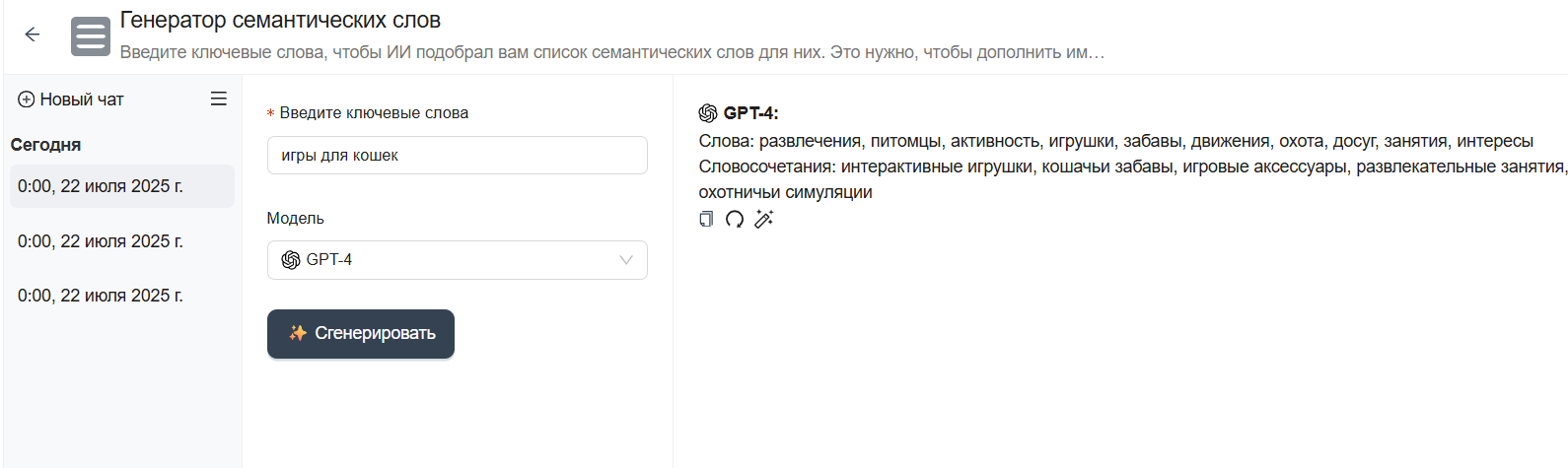
Task: Click the truncated description under the title
Action: coord(611,52)
